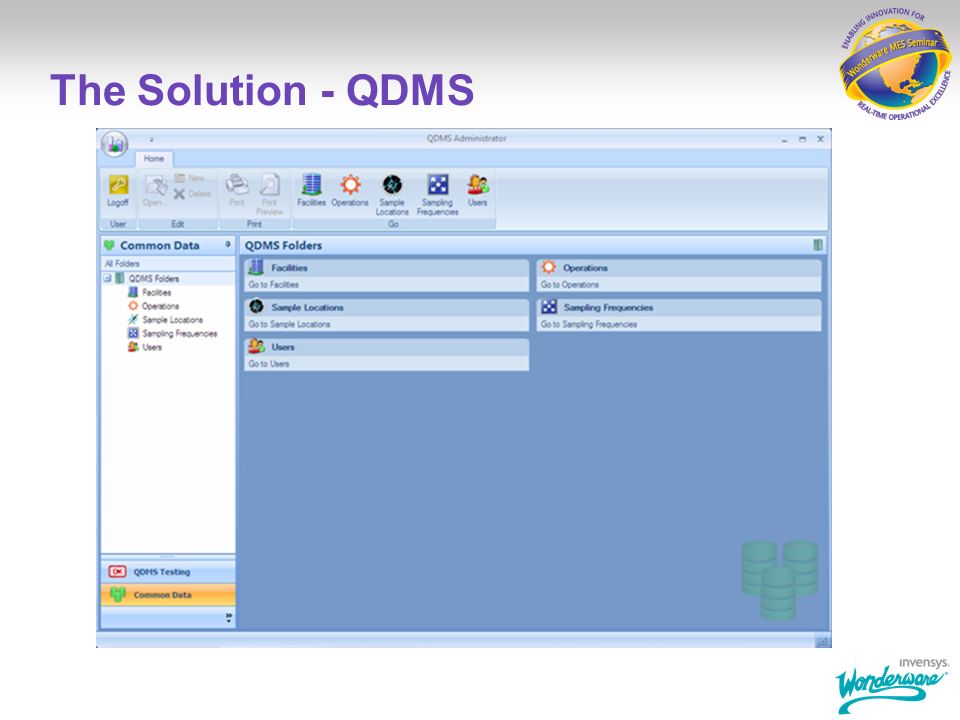Open the Operations card header
This screenshot has height=720, width=960.
679,268
